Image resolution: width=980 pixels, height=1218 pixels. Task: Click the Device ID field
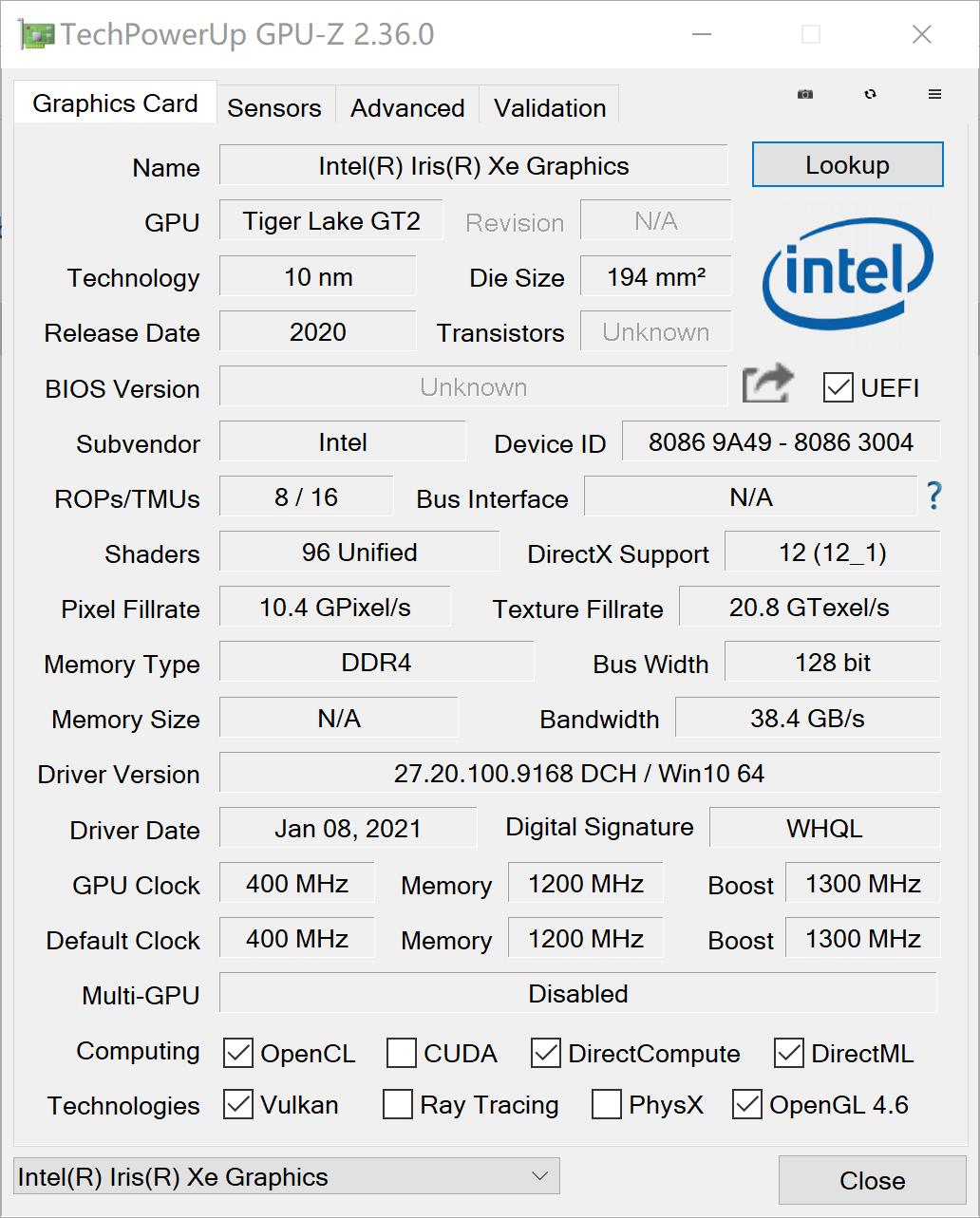[781, 441]
